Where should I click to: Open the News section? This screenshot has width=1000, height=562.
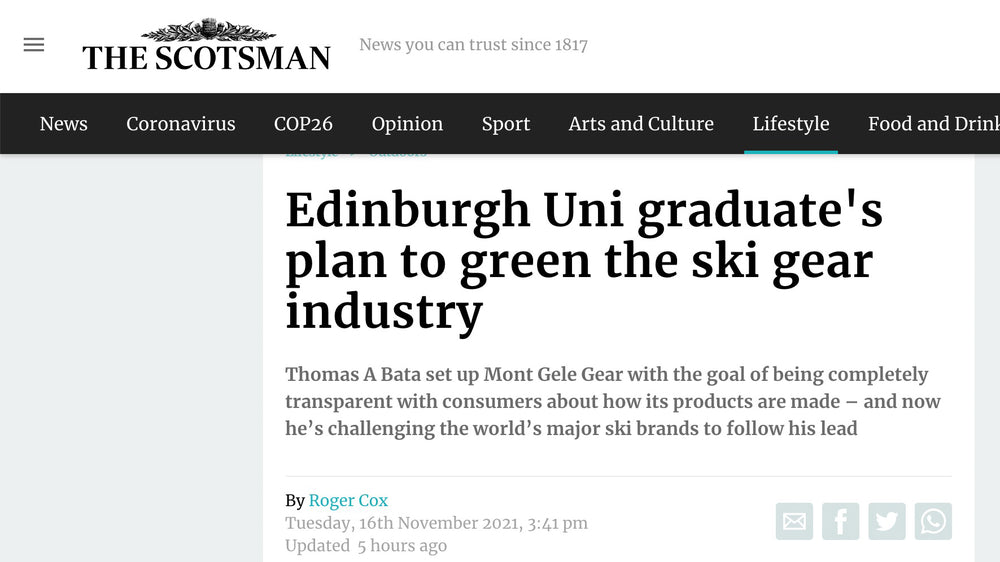point(63,124)
